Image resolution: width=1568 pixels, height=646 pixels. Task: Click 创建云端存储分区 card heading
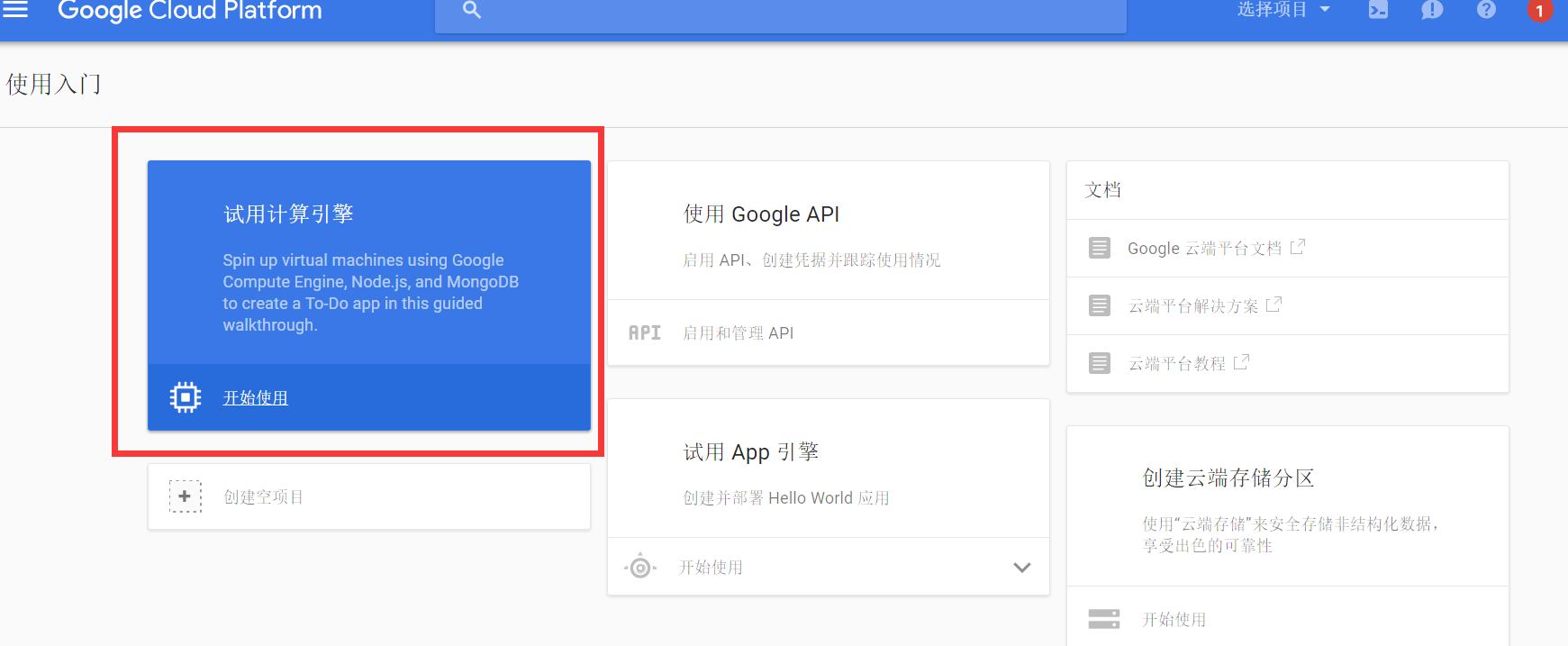1228,478
